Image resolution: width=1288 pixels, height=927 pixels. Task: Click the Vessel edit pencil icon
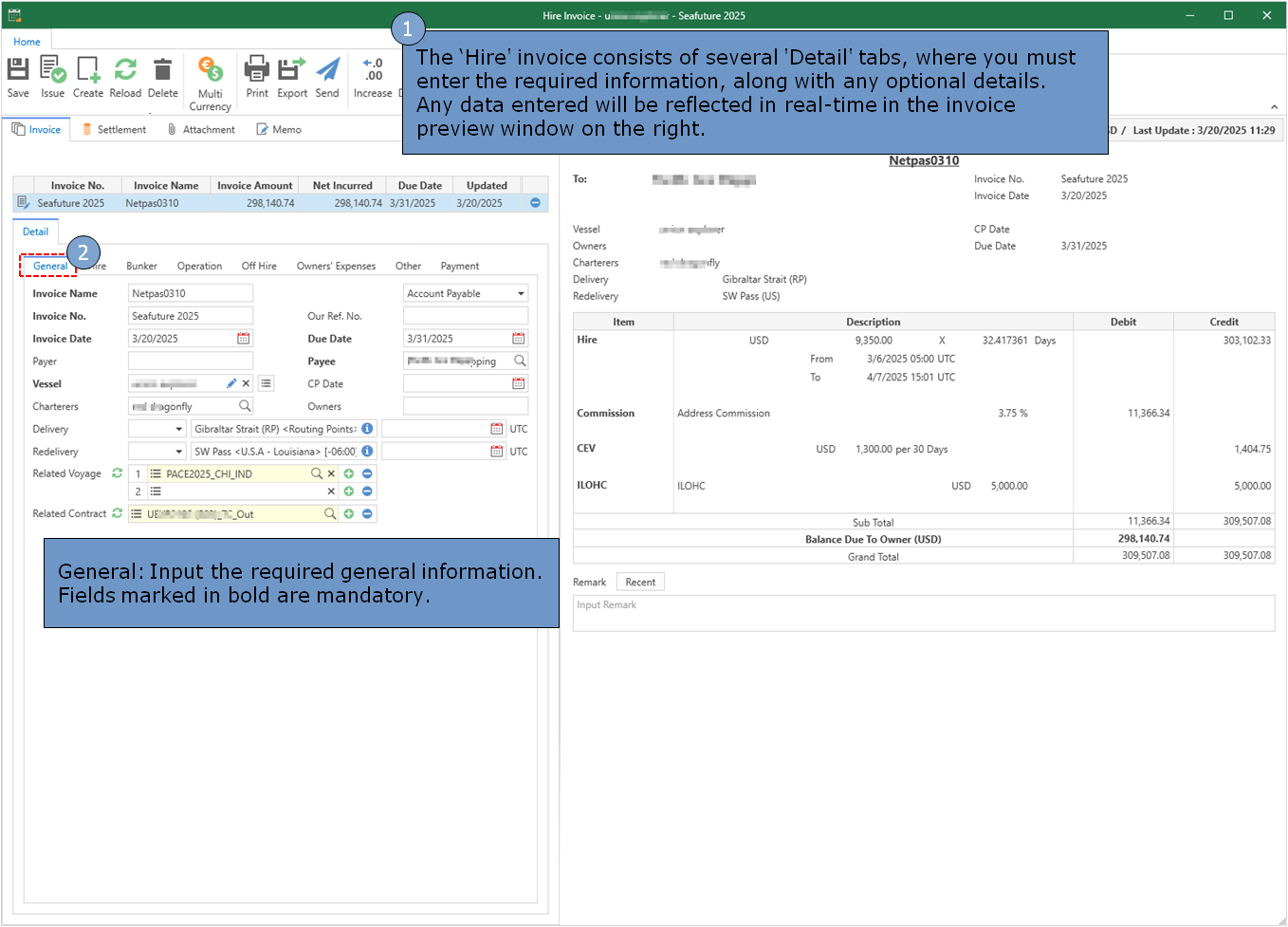(231, 383)
